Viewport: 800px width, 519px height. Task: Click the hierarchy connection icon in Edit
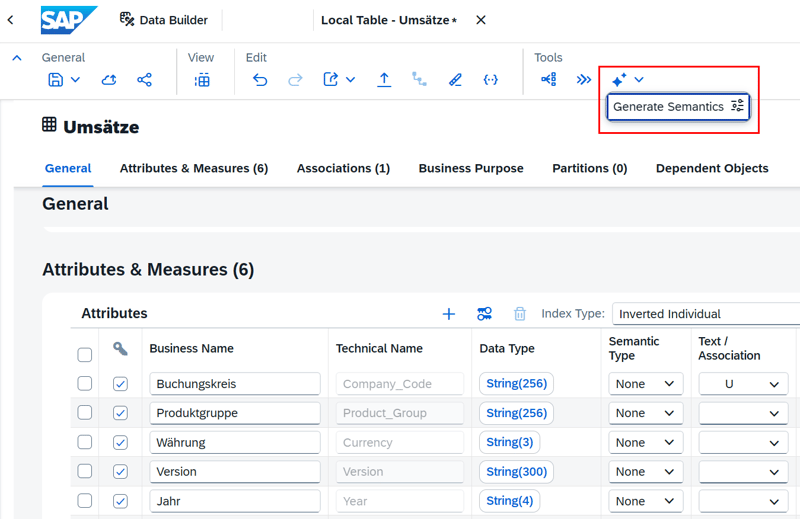pos(419,79)
